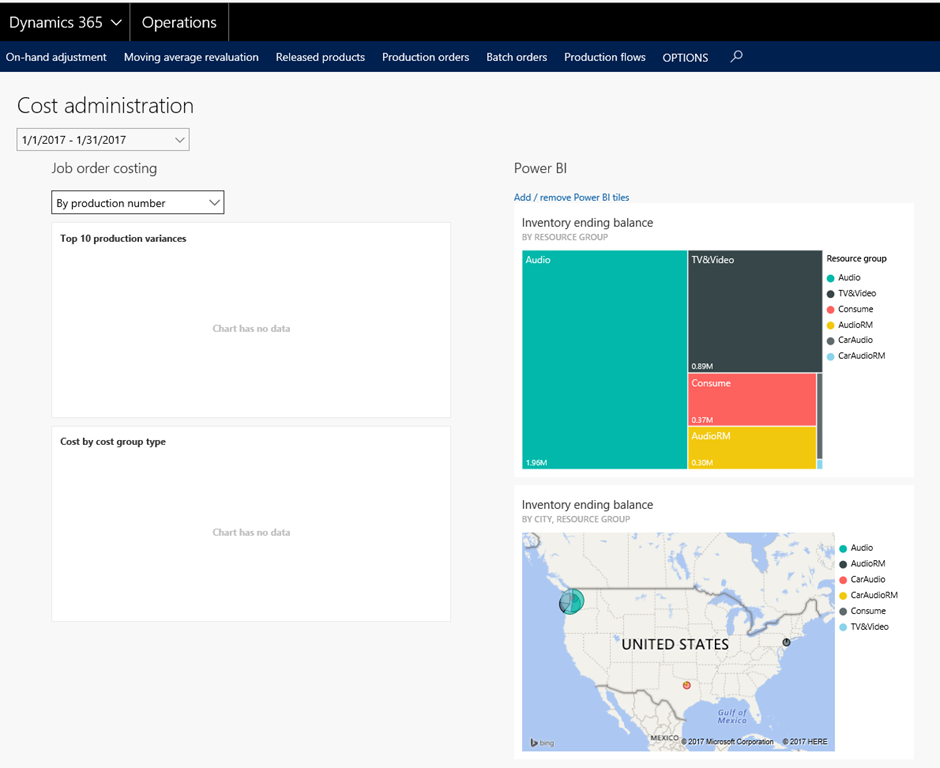This screenshot has height=768, width=940.
Task: Open the OPTIONS tab
Action: 685,58
